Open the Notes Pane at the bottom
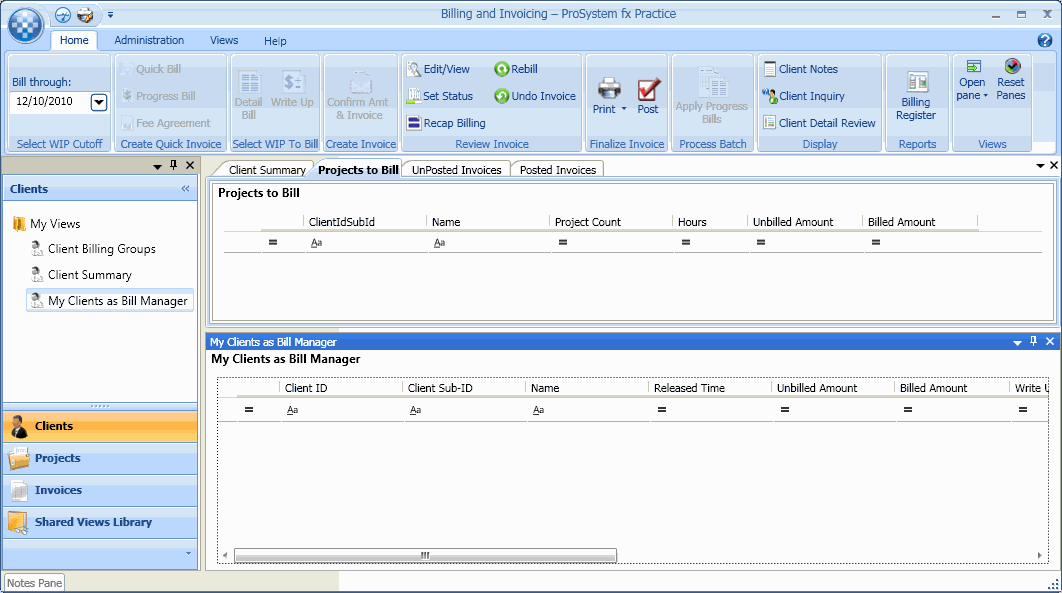The image size is (1062, 593). coord(33,582)
